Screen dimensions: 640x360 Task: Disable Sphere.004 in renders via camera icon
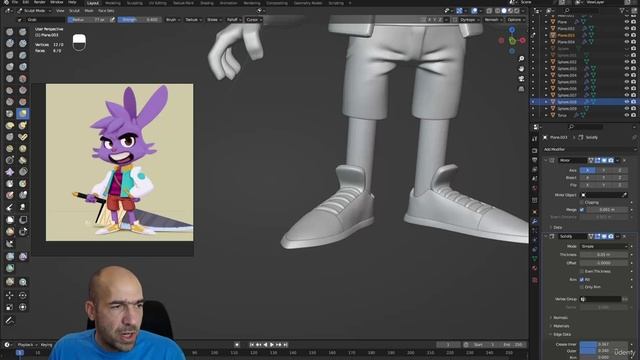pyautogui.click(x=633, y=75)
